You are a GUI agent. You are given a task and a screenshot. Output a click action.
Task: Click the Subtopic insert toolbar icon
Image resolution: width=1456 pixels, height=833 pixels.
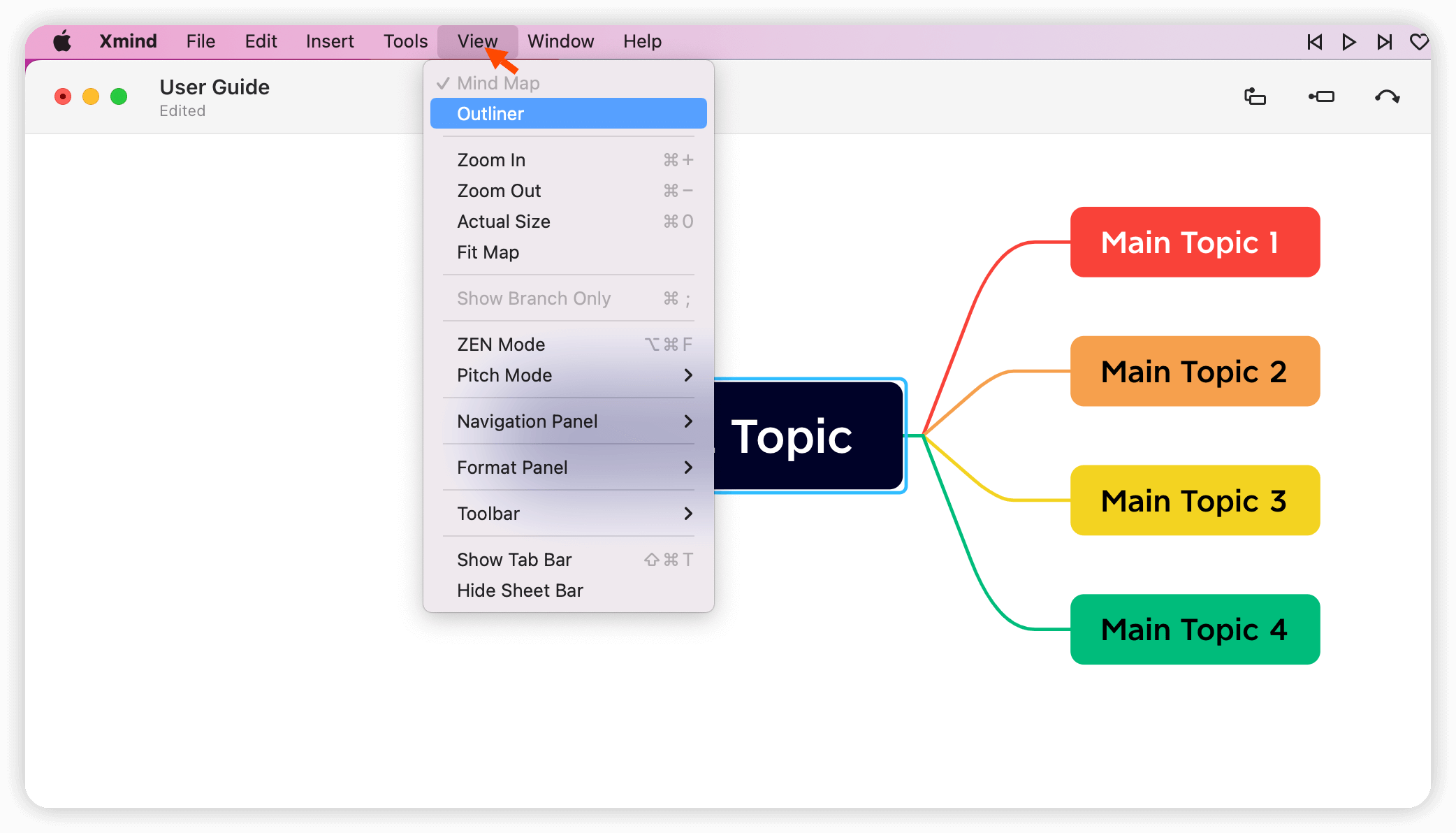point(1321,96)
